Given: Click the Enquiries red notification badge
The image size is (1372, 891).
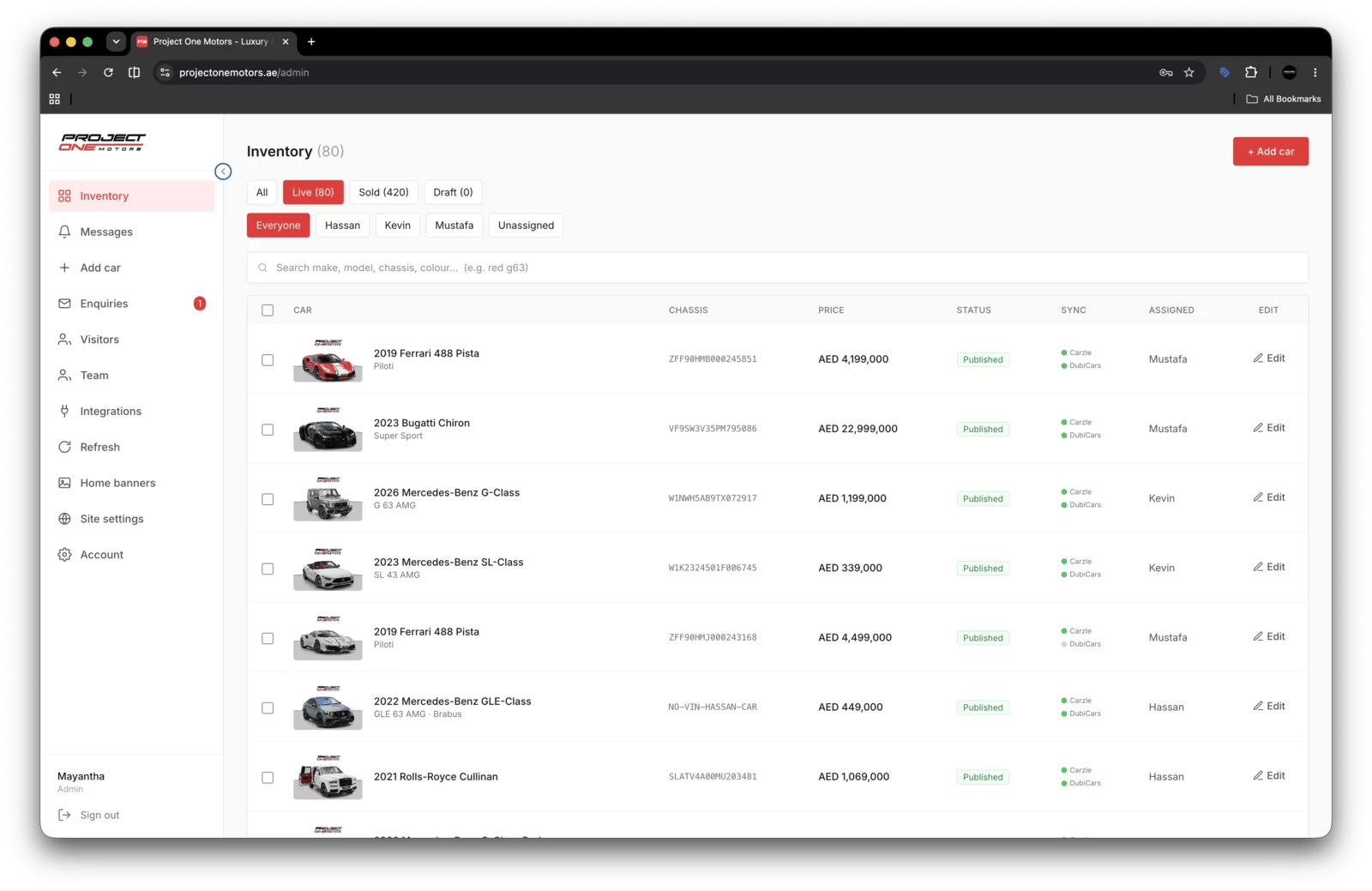Looking at the screenshot, I should 200,304.
